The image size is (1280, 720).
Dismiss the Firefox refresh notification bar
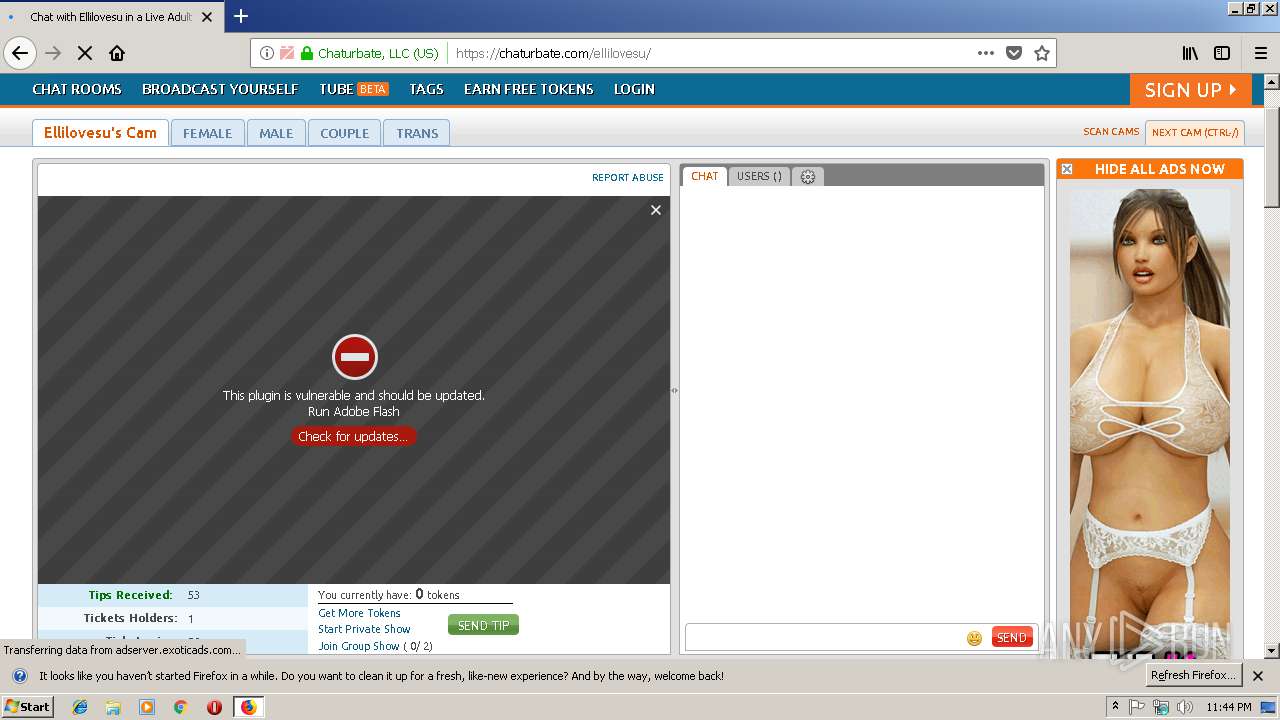(1258, 676)
